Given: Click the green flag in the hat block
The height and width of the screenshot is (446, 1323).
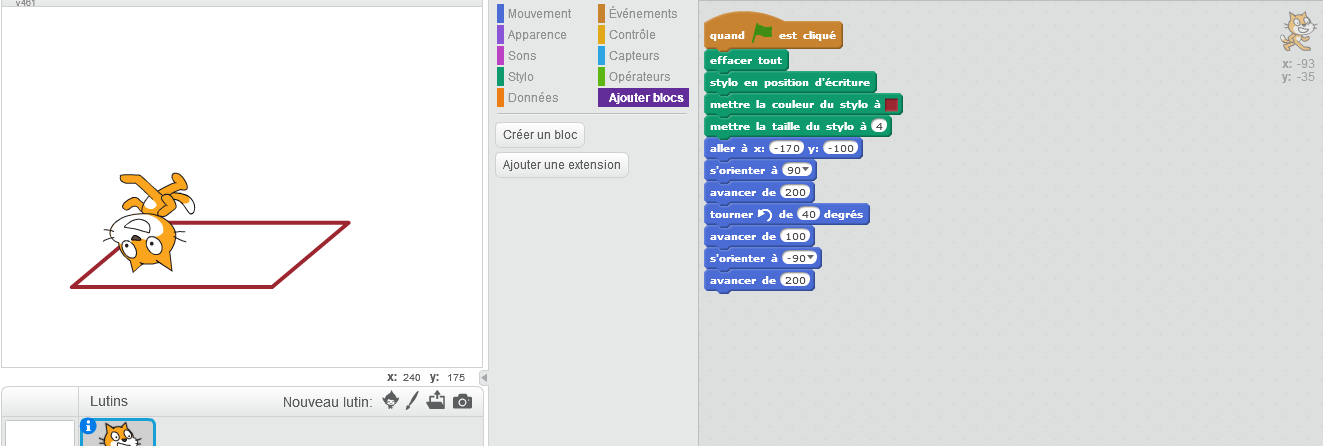Looking at the screenshot, I should [762, 34].
